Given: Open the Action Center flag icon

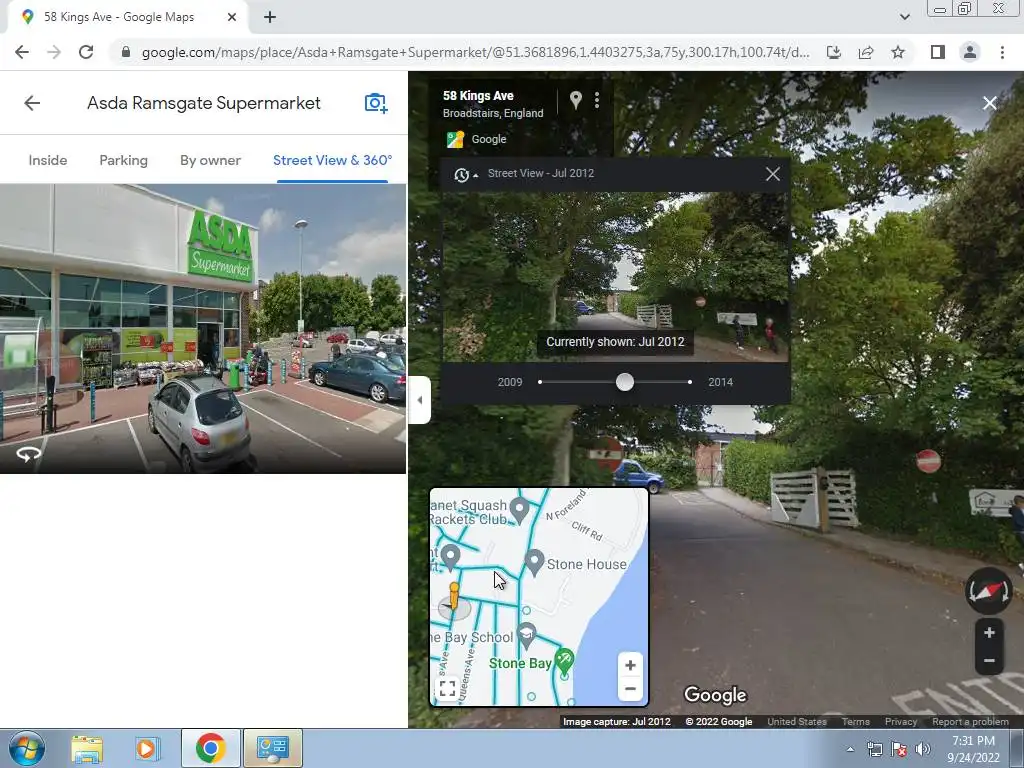Looking at the screenshot, I should click(899, 749).
